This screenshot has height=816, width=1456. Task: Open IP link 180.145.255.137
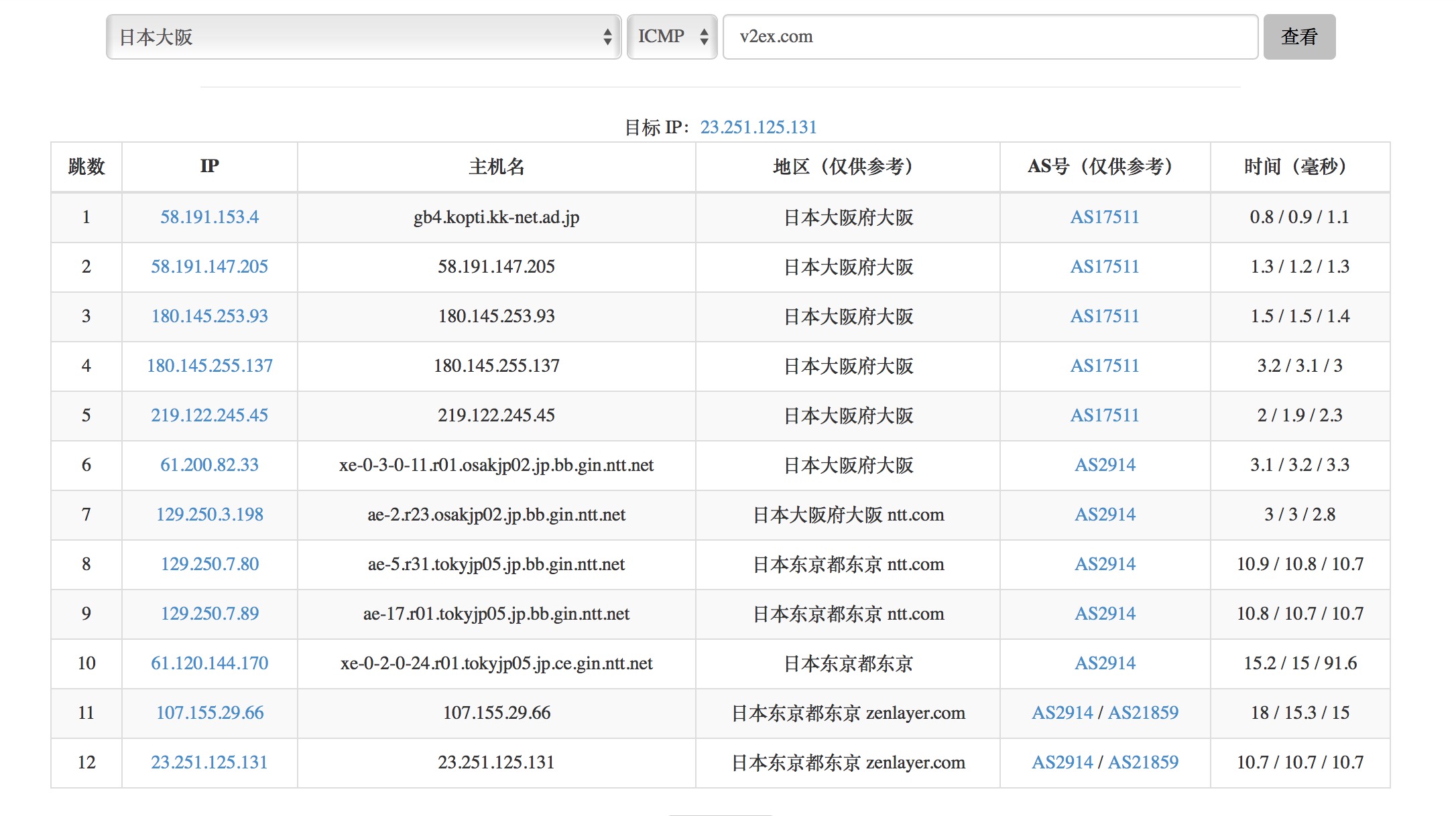coord(209,366)
